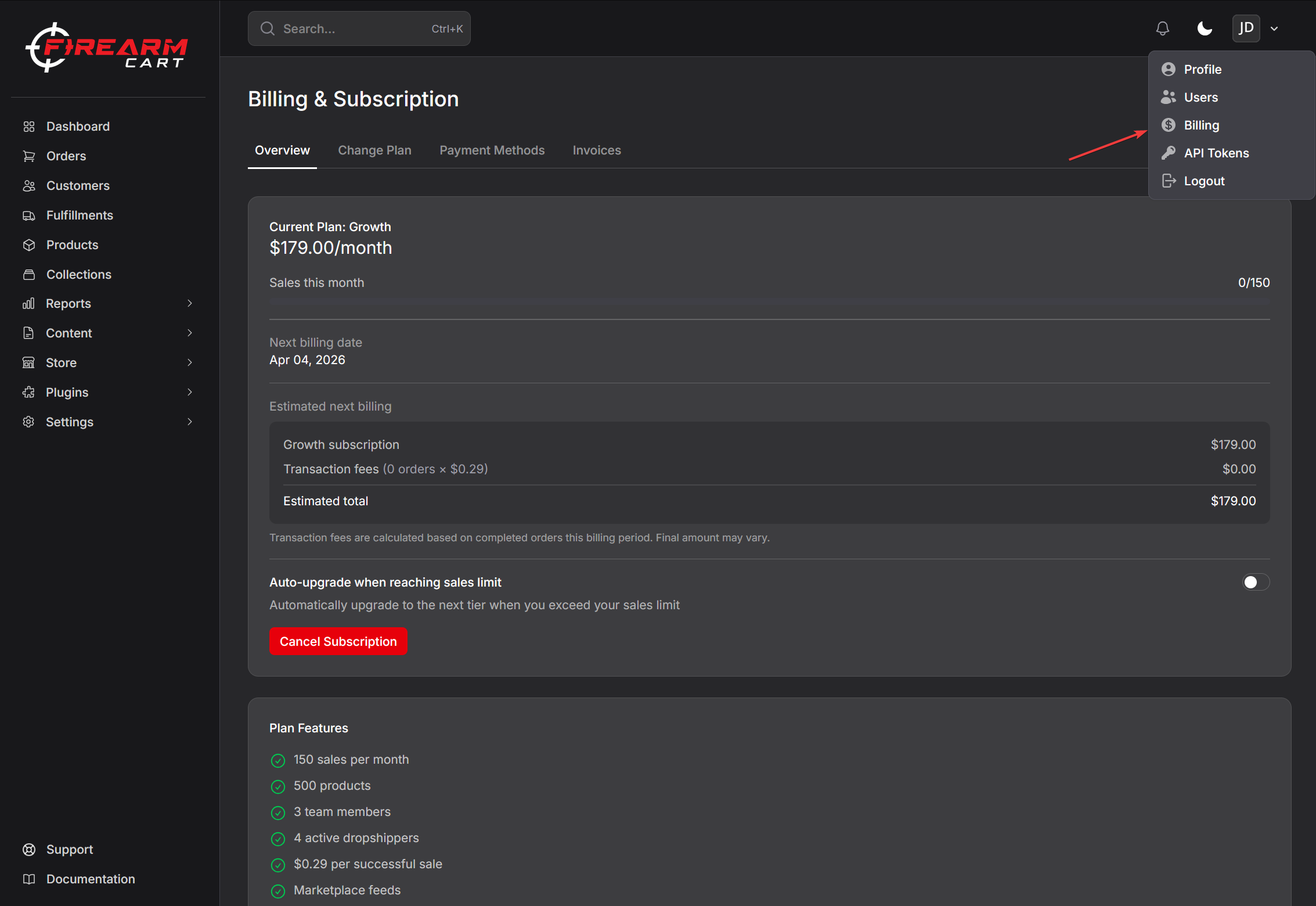Select Billing in user menu
The width and height of the screenshot is (1316, 906).
[1231, 125]
